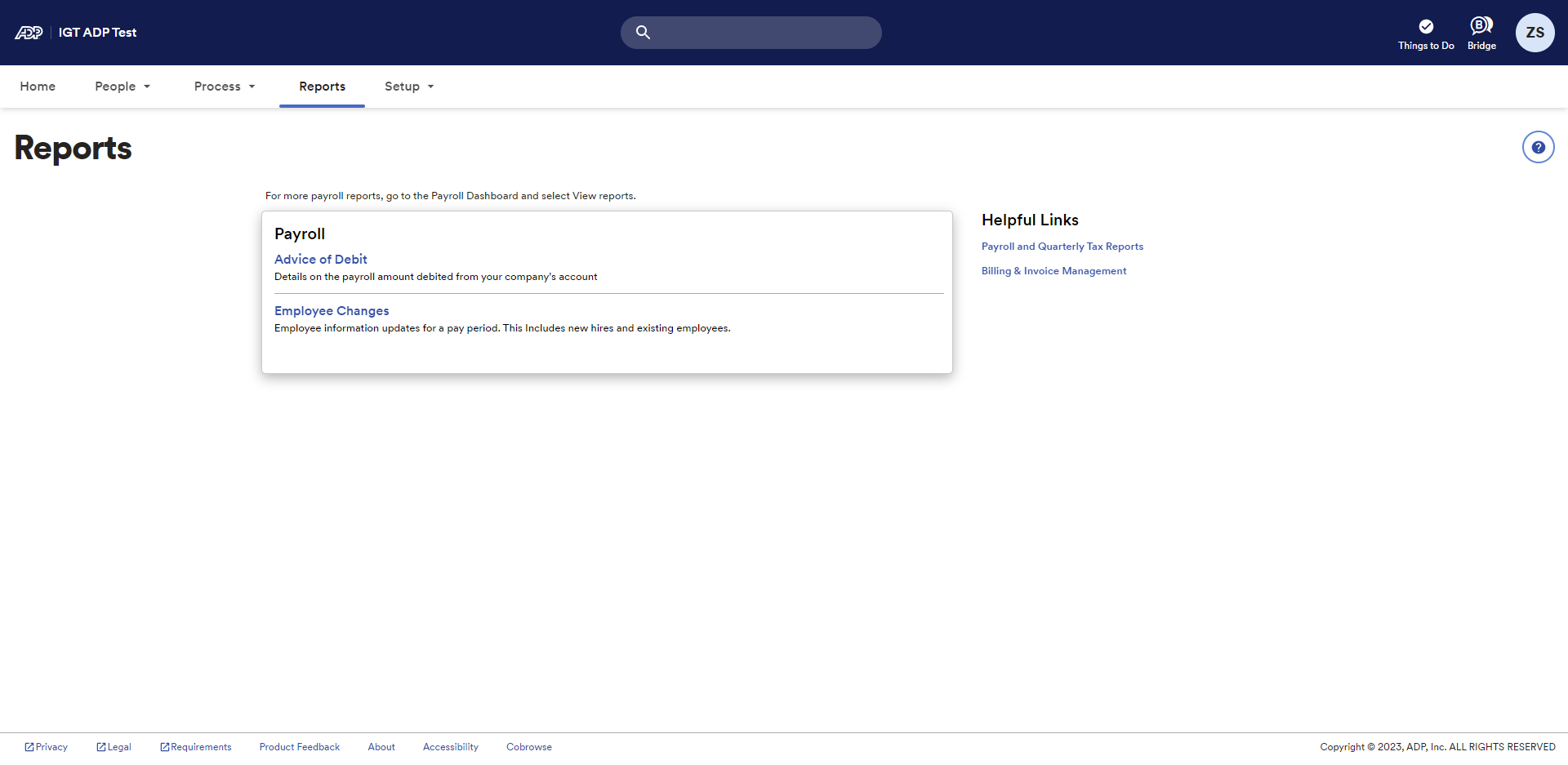Image resolution: width=1568 pixels, height=765 pixels.
Task: Expand the People dropdown menu
Action: click(x=122, y=87)
